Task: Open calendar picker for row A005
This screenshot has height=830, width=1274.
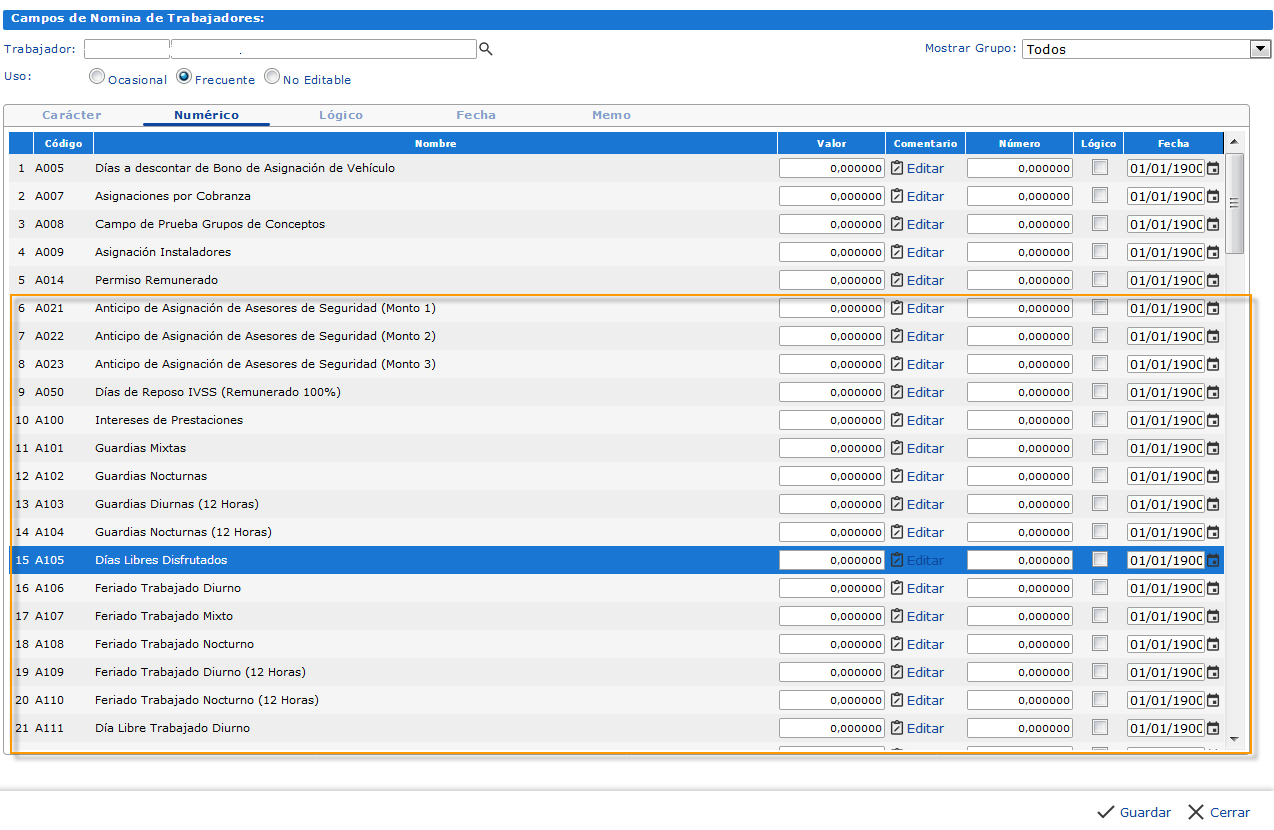Action: tap(1213, 169)
